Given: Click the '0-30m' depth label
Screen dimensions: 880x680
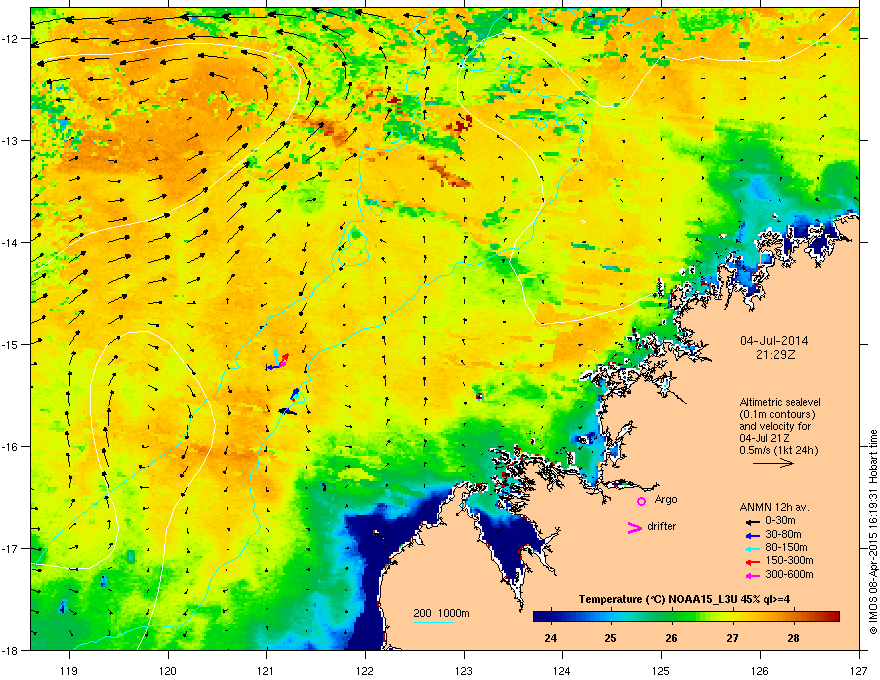Looking at the screenshot, I should coord(781,521).
